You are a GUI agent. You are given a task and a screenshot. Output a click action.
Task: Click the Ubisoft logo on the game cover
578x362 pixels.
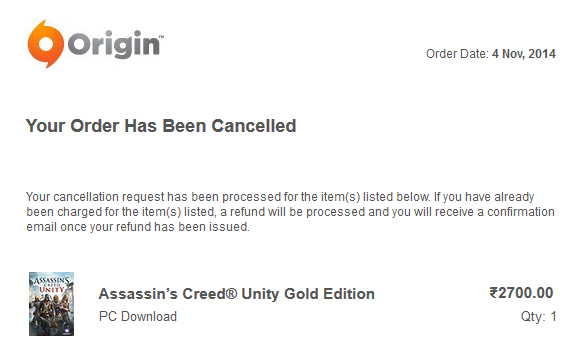pyautogui.click(x=67, y=330)
